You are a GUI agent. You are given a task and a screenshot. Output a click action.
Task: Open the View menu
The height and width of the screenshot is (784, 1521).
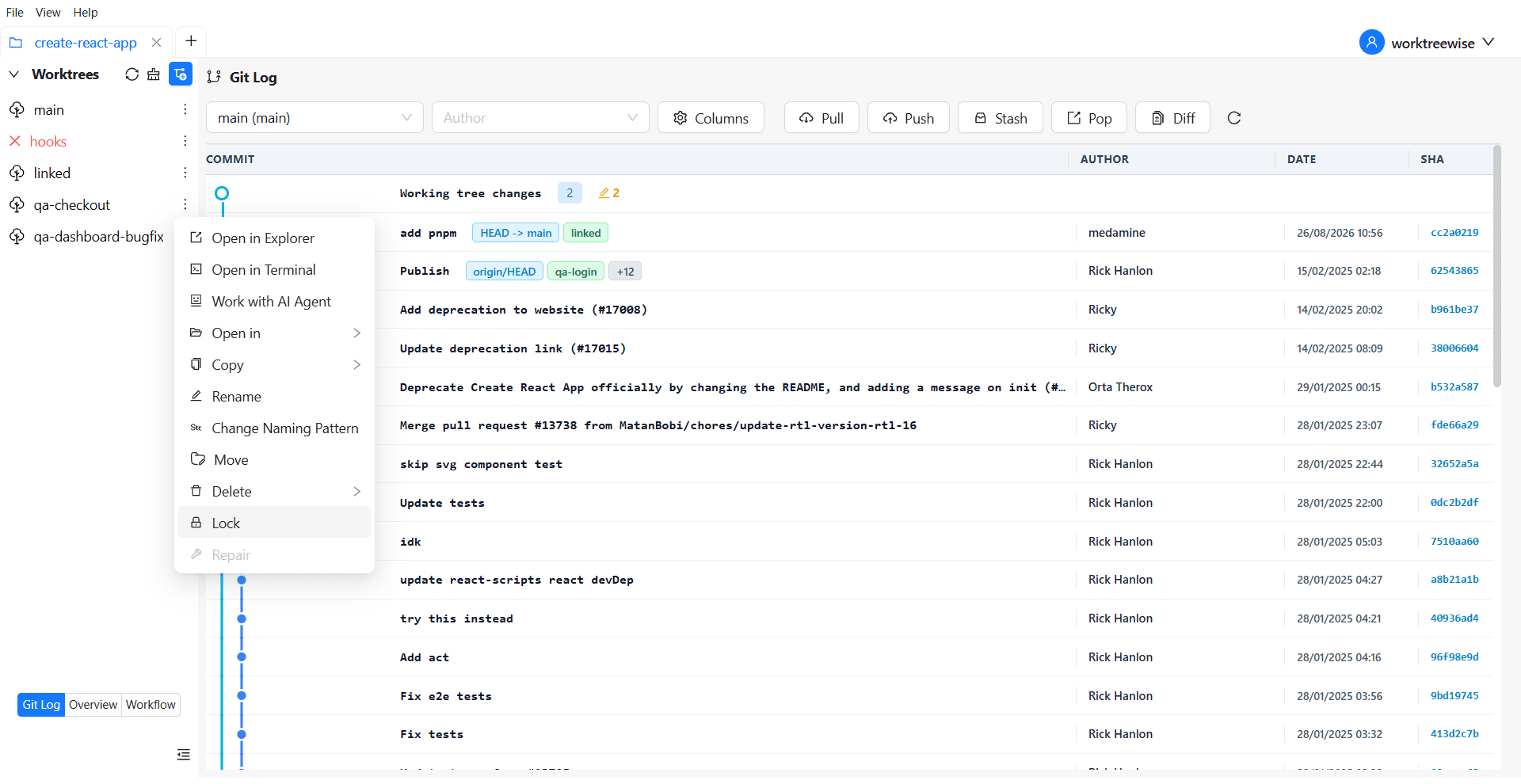pos(48,13)
